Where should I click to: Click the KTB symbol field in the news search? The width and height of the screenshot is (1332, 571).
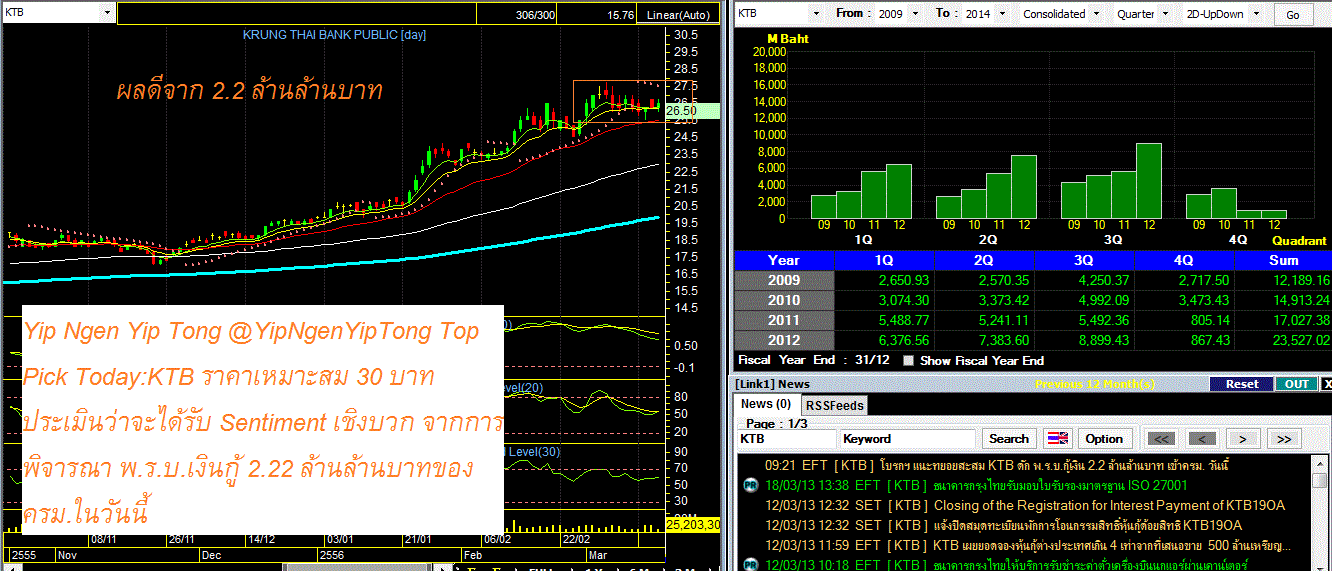click(x=786, y=438)
